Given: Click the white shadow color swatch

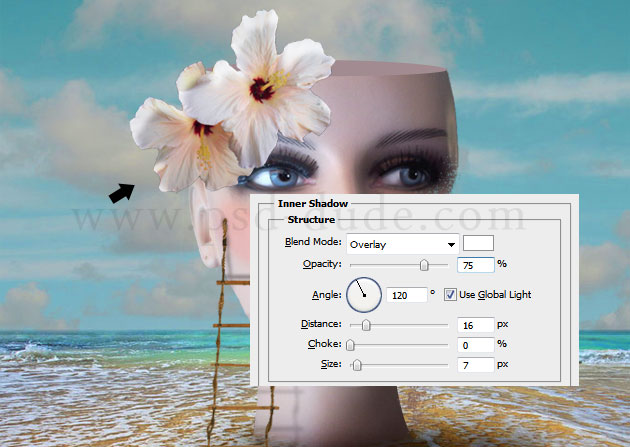Looking at the screenshot, I should coord(478,243).
